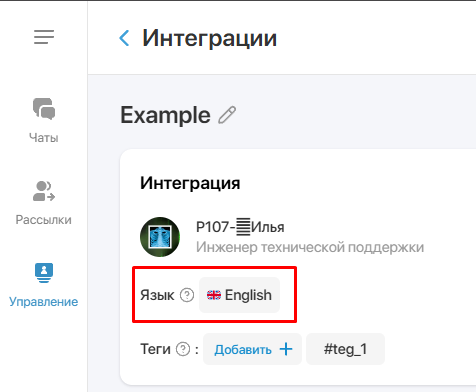Click the Интеграция card heading

tap(190, 183)
